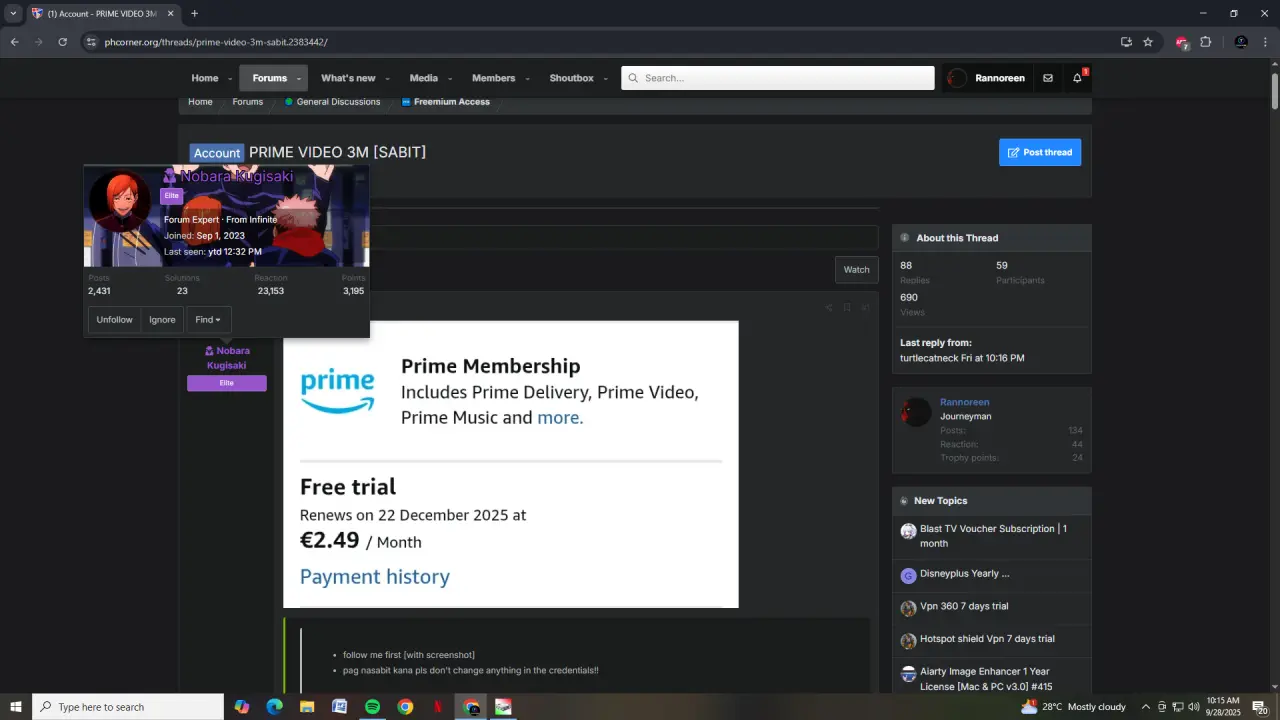Go to the Home nav item
The width and height of the screenshot is (1280, 720).
[x=205, y=78]
